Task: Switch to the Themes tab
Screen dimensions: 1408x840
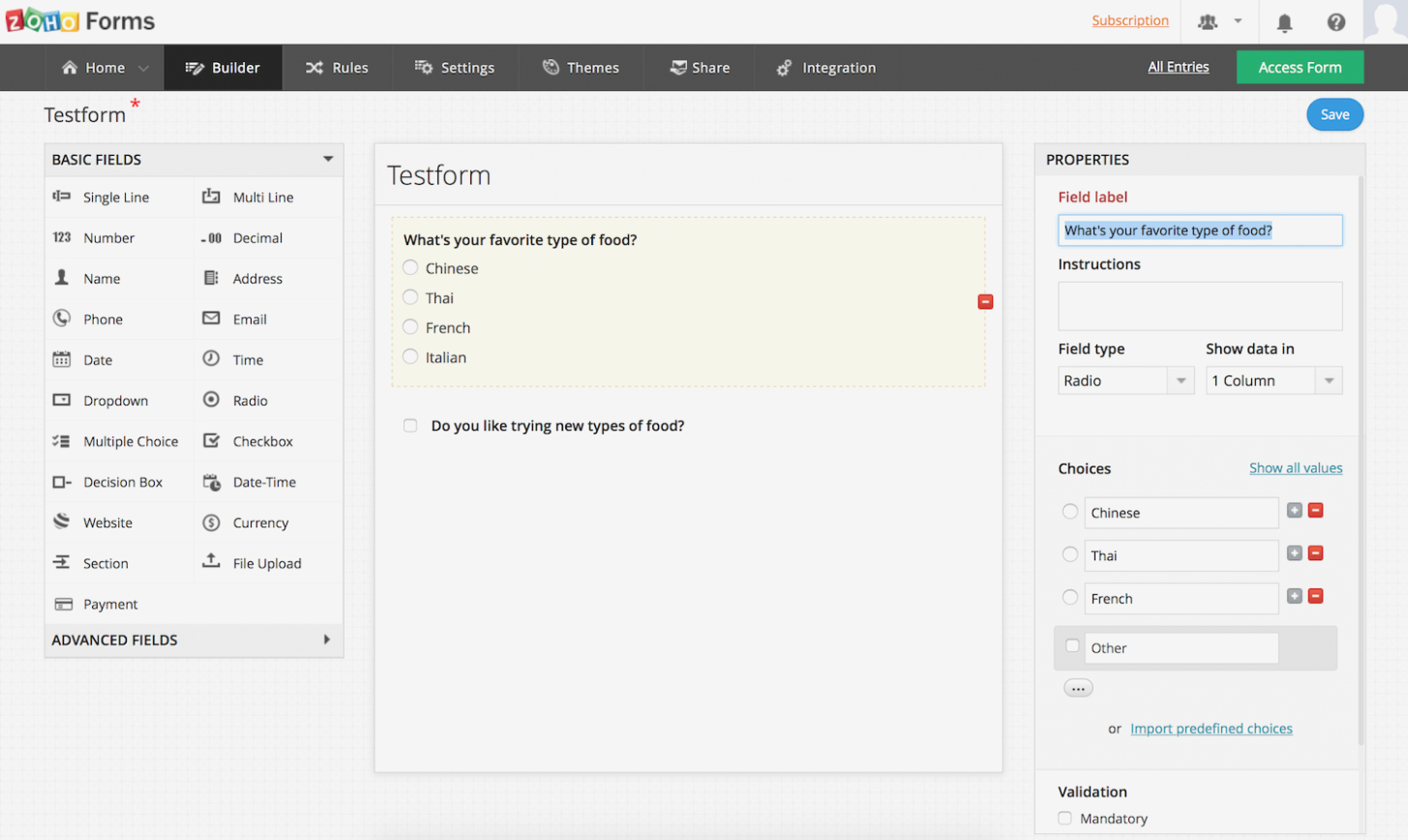Action: (581, 68)
